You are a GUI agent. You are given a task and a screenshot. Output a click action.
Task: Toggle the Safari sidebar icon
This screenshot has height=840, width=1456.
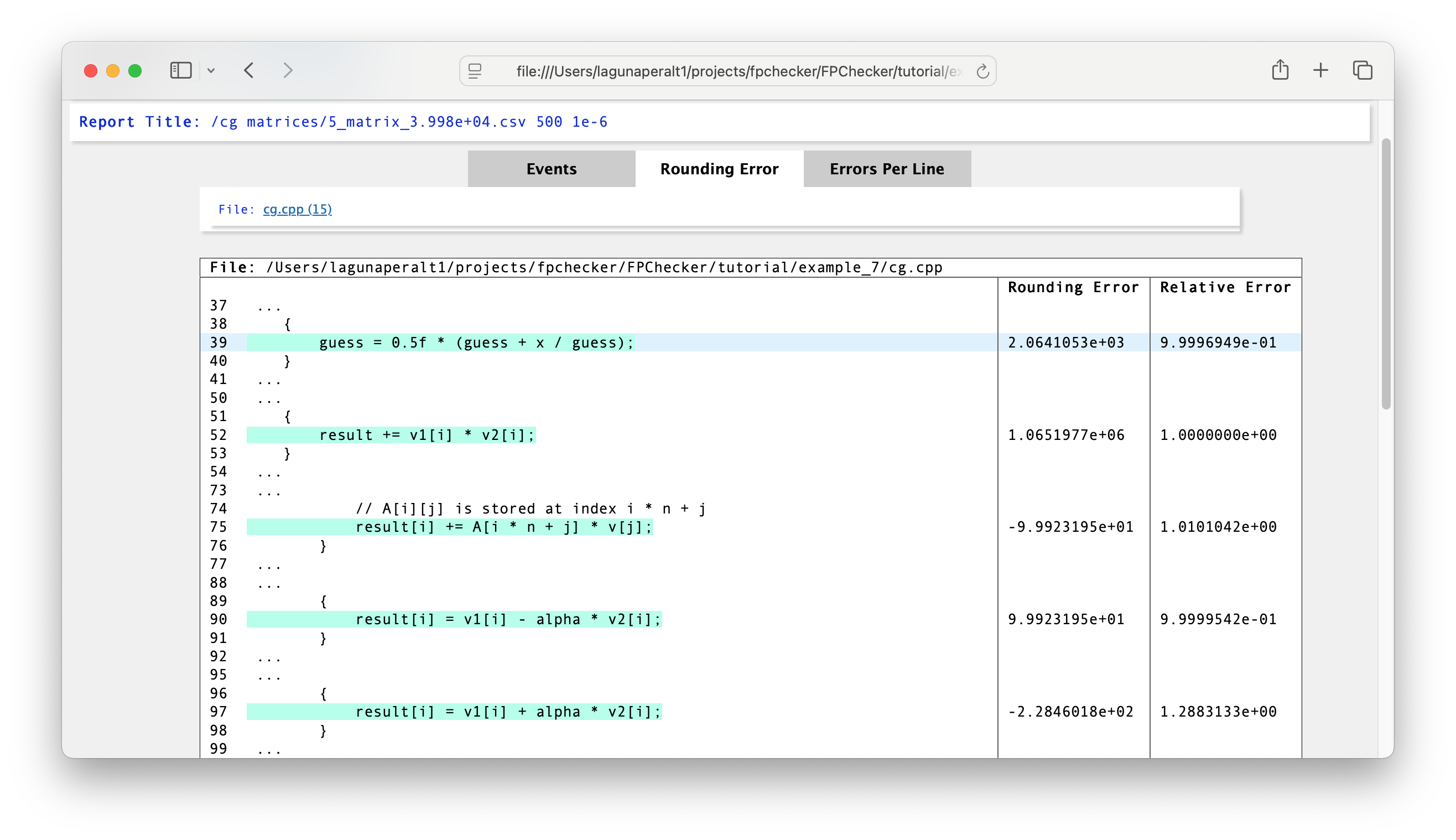coord(180,70)
